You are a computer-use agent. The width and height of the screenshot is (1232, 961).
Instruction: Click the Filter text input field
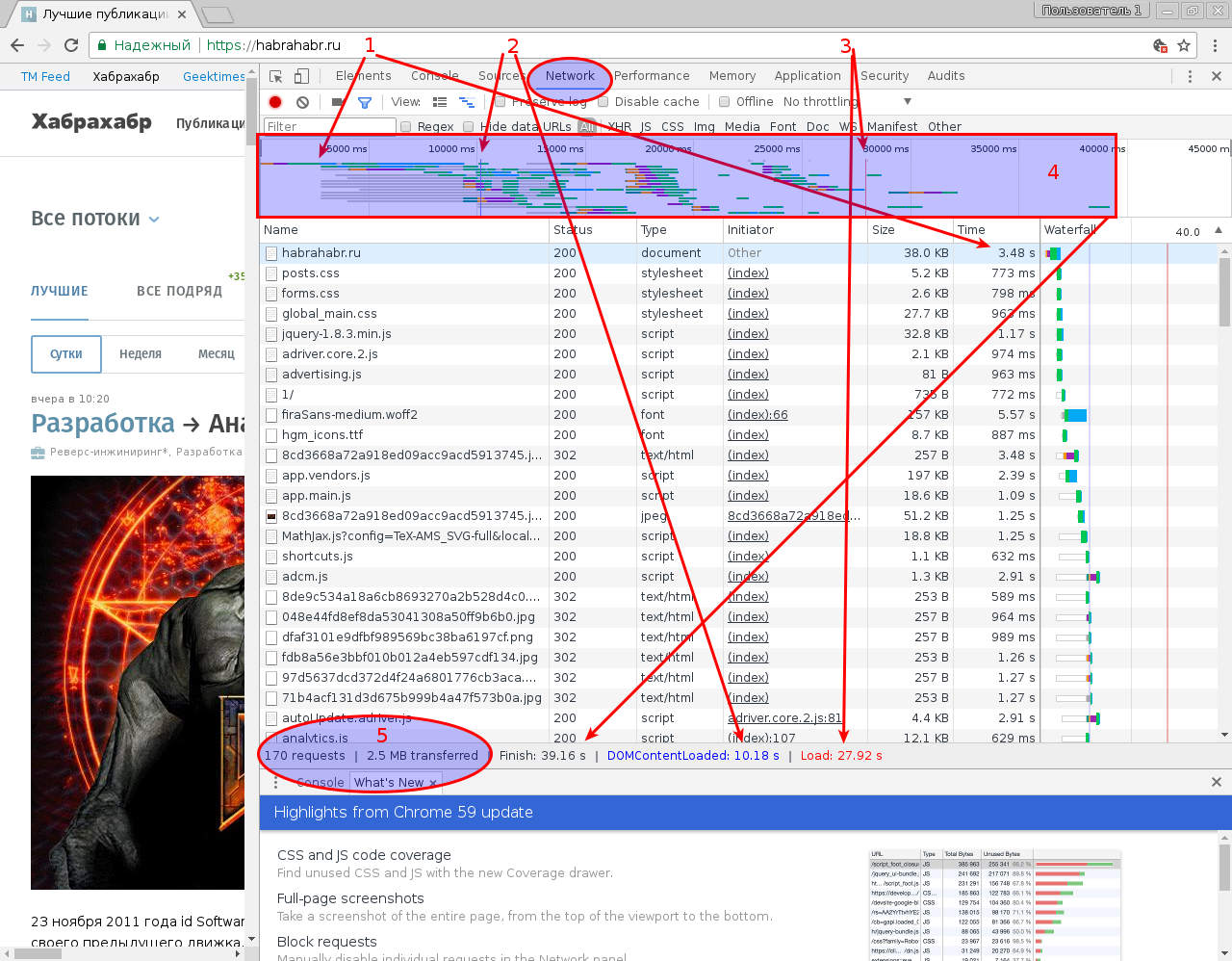pos(330,127)
